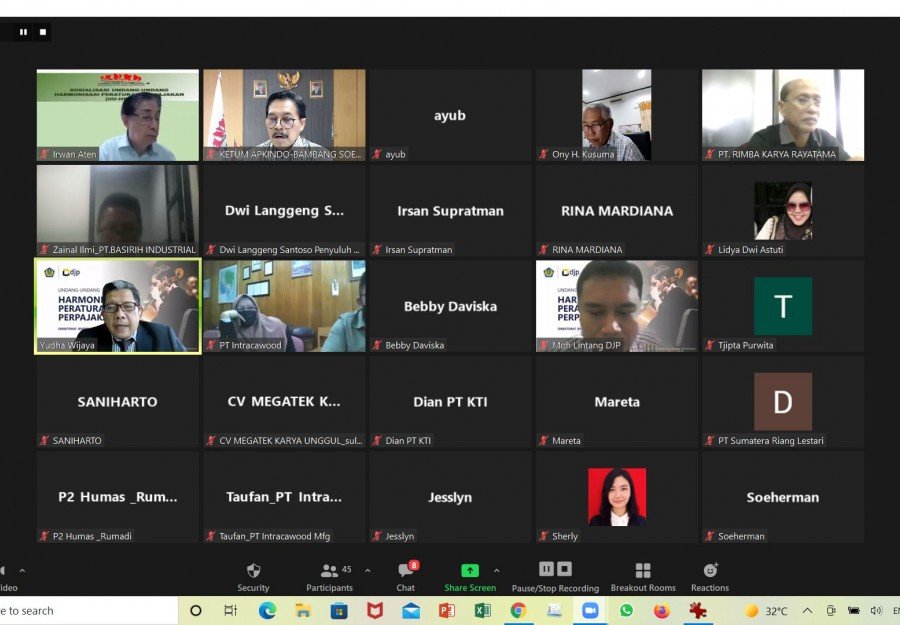Click the Bebby Daviska tile name

pyautogui.click(x=451, y=306)
